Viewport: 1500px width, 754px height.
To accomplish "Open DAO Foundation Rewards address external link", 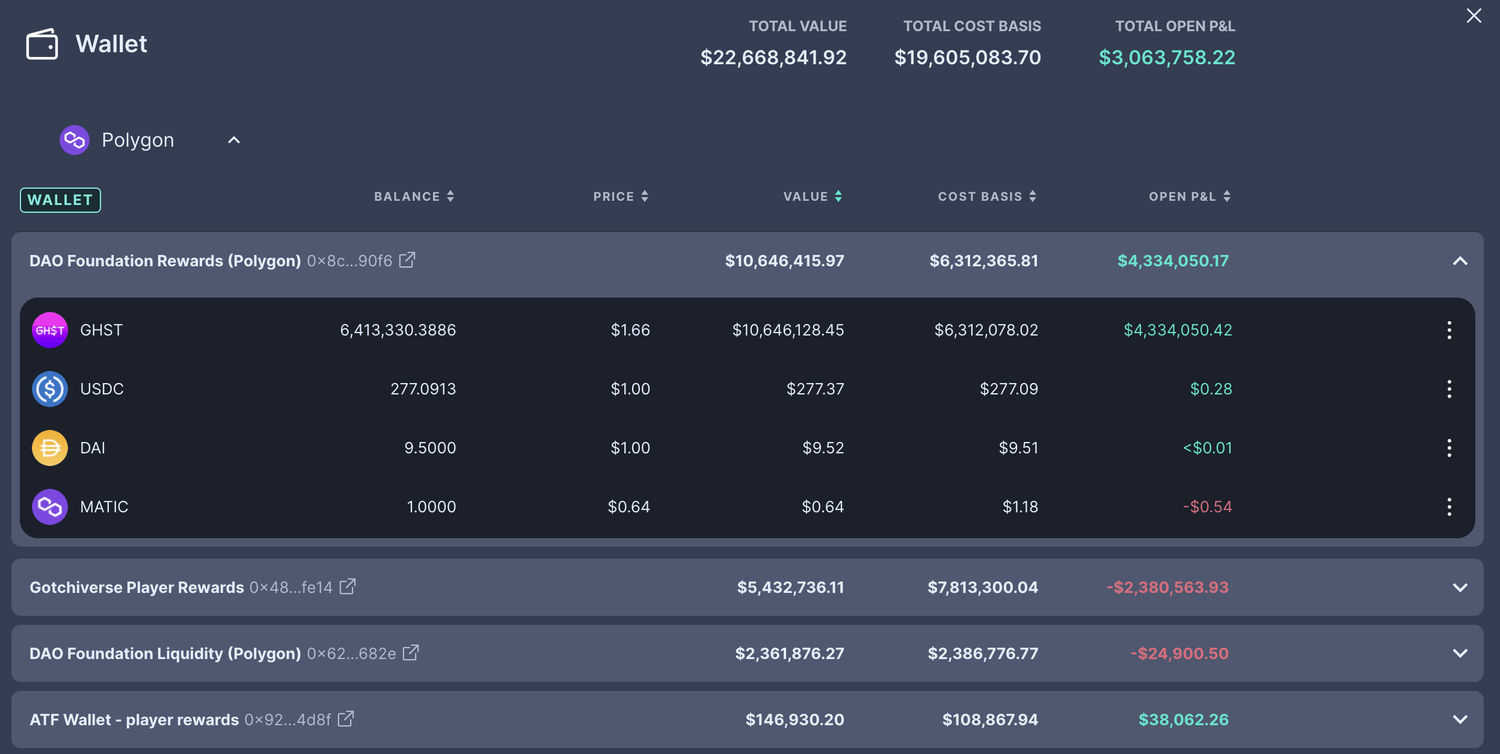I will (x=407, y=260).
